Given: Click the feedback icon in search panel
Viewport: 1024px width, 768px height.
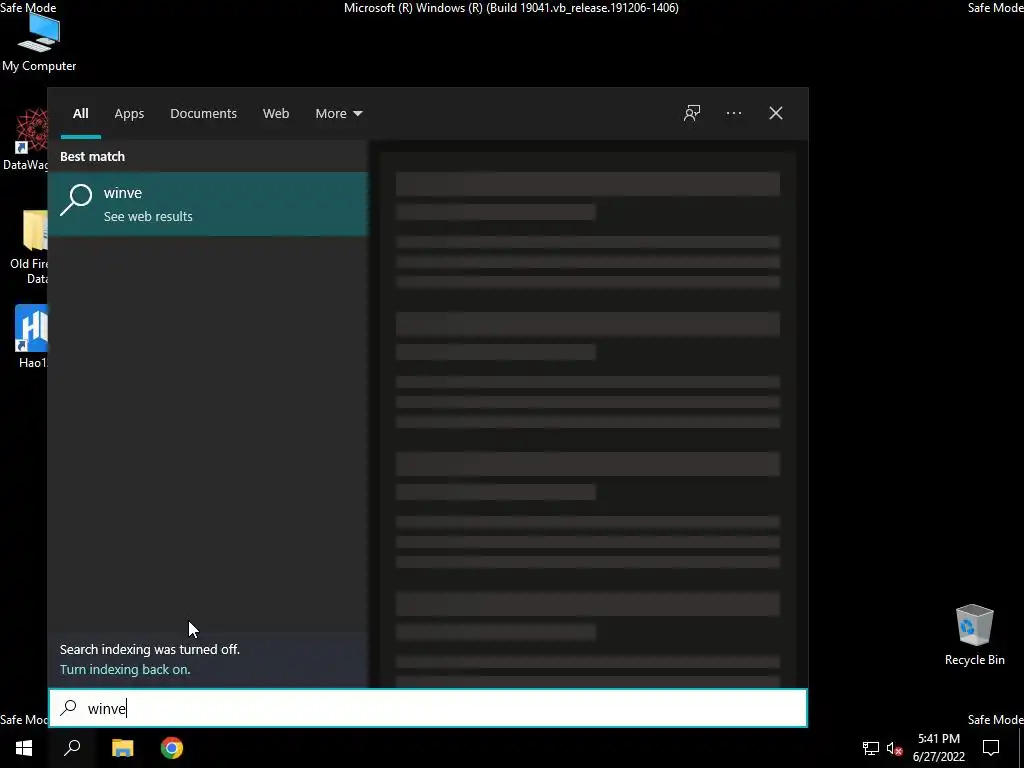Looking at the screenshot, I should [x=692, y=113].
